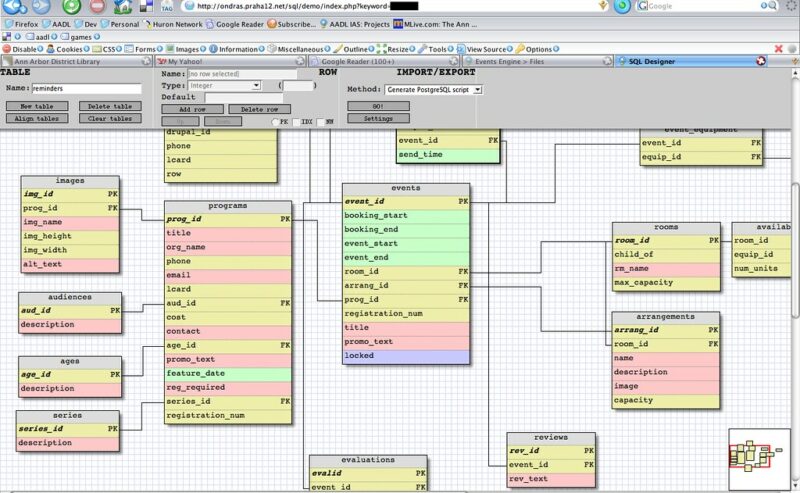Open the AADL bookmarks folder
The width and height of the screenshot is (800, 493).
click(x=57, y=24)
